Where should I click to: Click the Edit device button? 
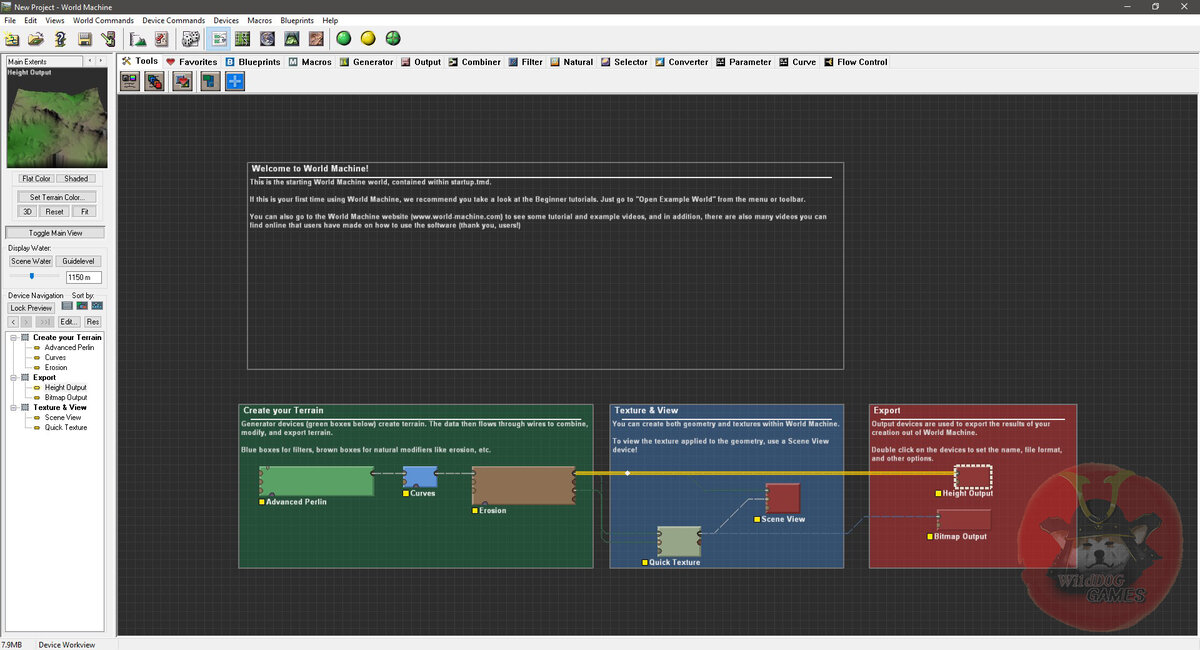[x=68, y=322]
